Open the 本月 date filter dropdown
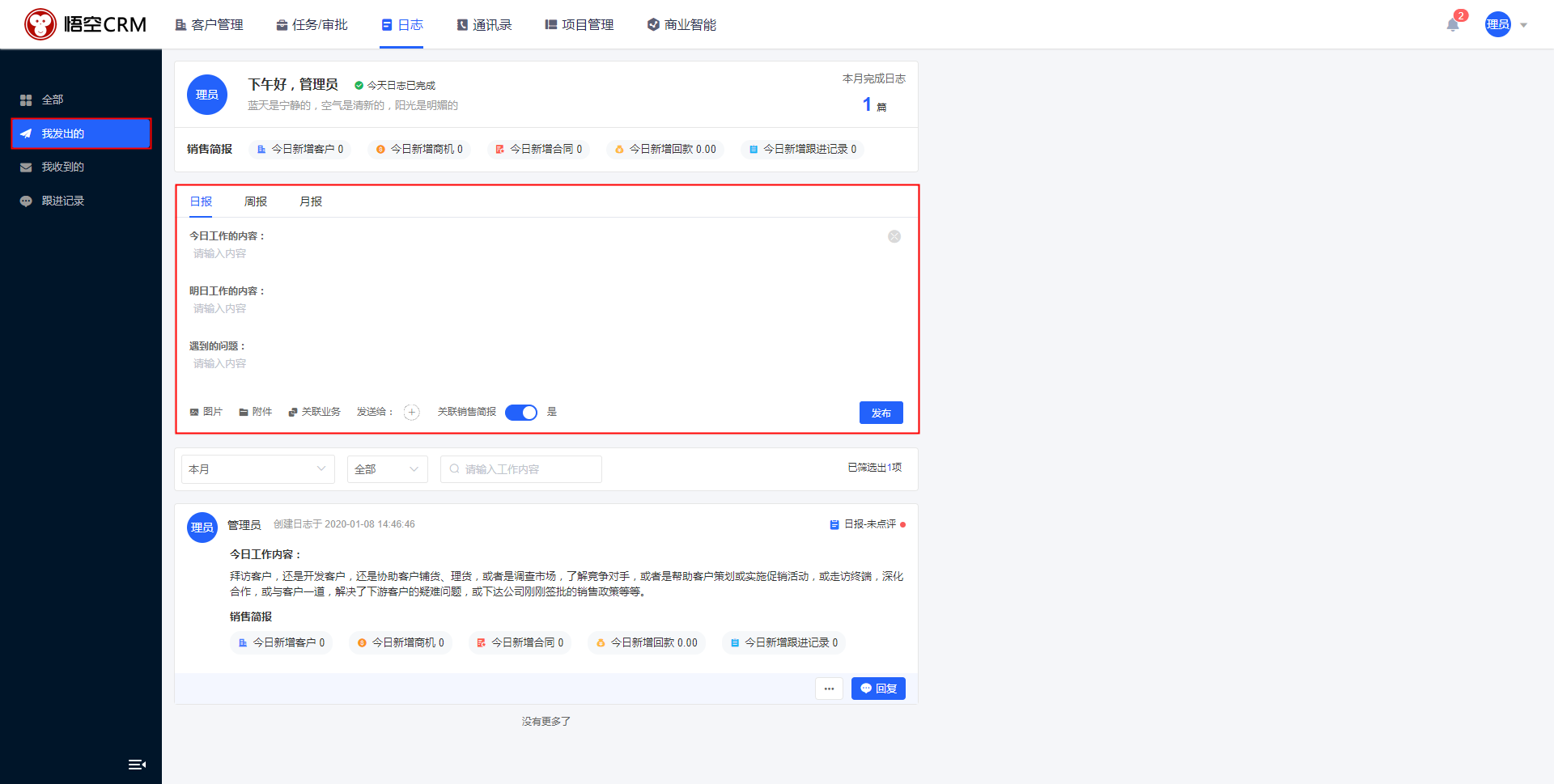 tap(257, 469)
